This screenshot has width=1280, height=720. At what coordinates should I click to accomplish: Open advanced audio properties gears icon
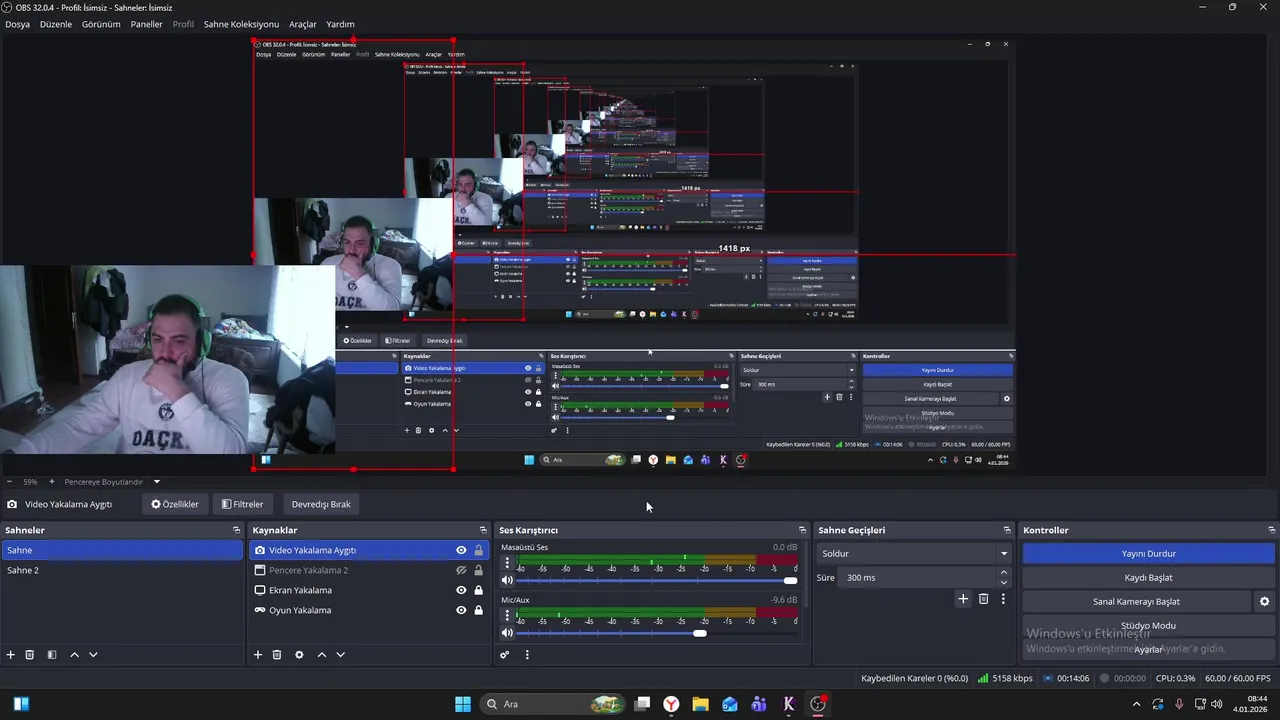coord(505,655)
